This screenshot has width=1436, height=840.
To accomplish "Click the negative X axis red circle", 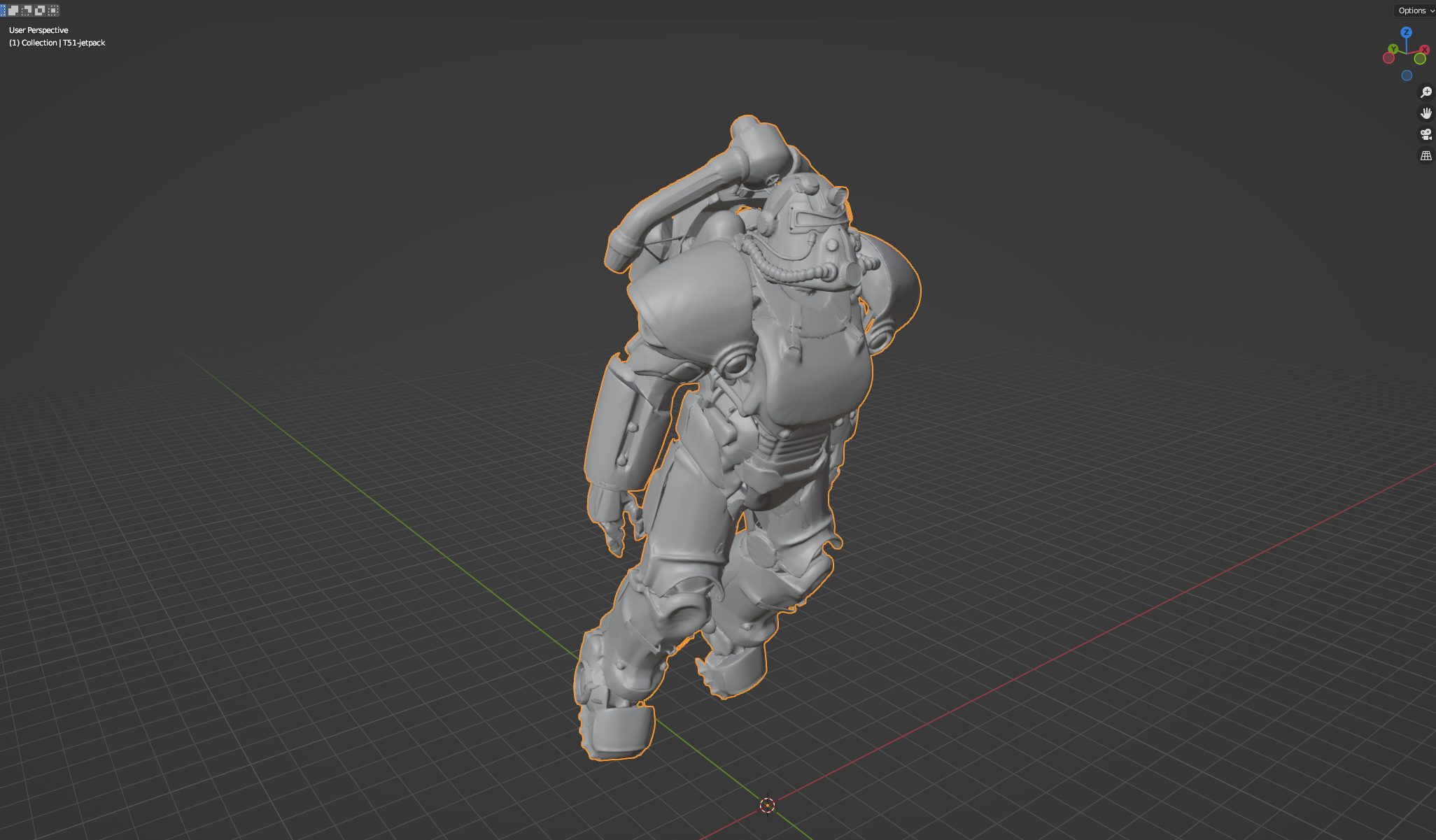I will tap(1388, 58).
